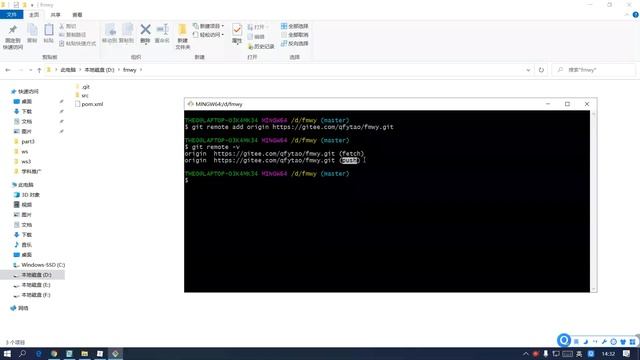
Task: Click the Up one level arrow
Action: click(x=39, y=70)
